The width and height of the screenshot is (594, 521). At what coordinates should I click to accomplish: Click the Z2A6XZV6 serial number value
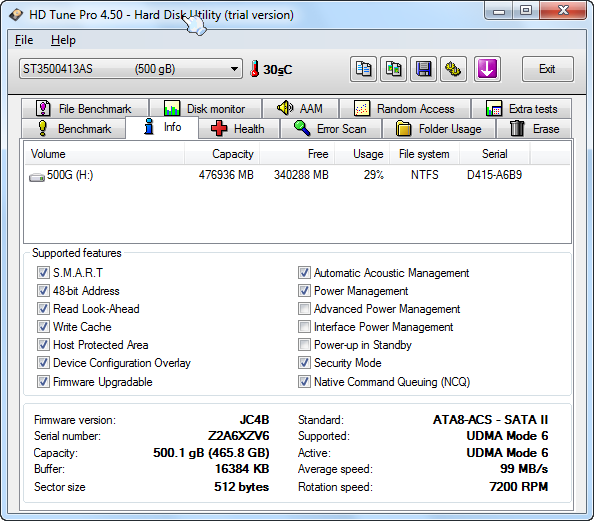[239, 436]
